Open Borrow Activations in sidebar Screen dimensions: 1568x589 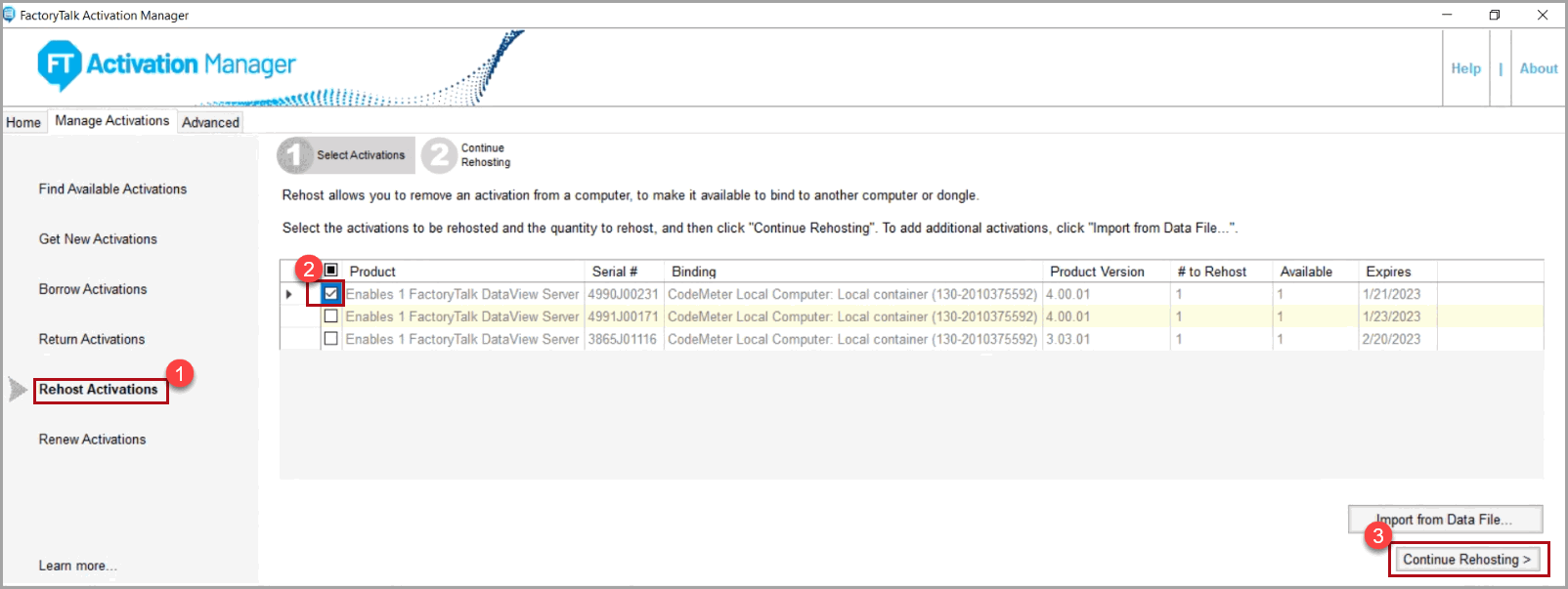pyautogui.click(x=93, y=289)
